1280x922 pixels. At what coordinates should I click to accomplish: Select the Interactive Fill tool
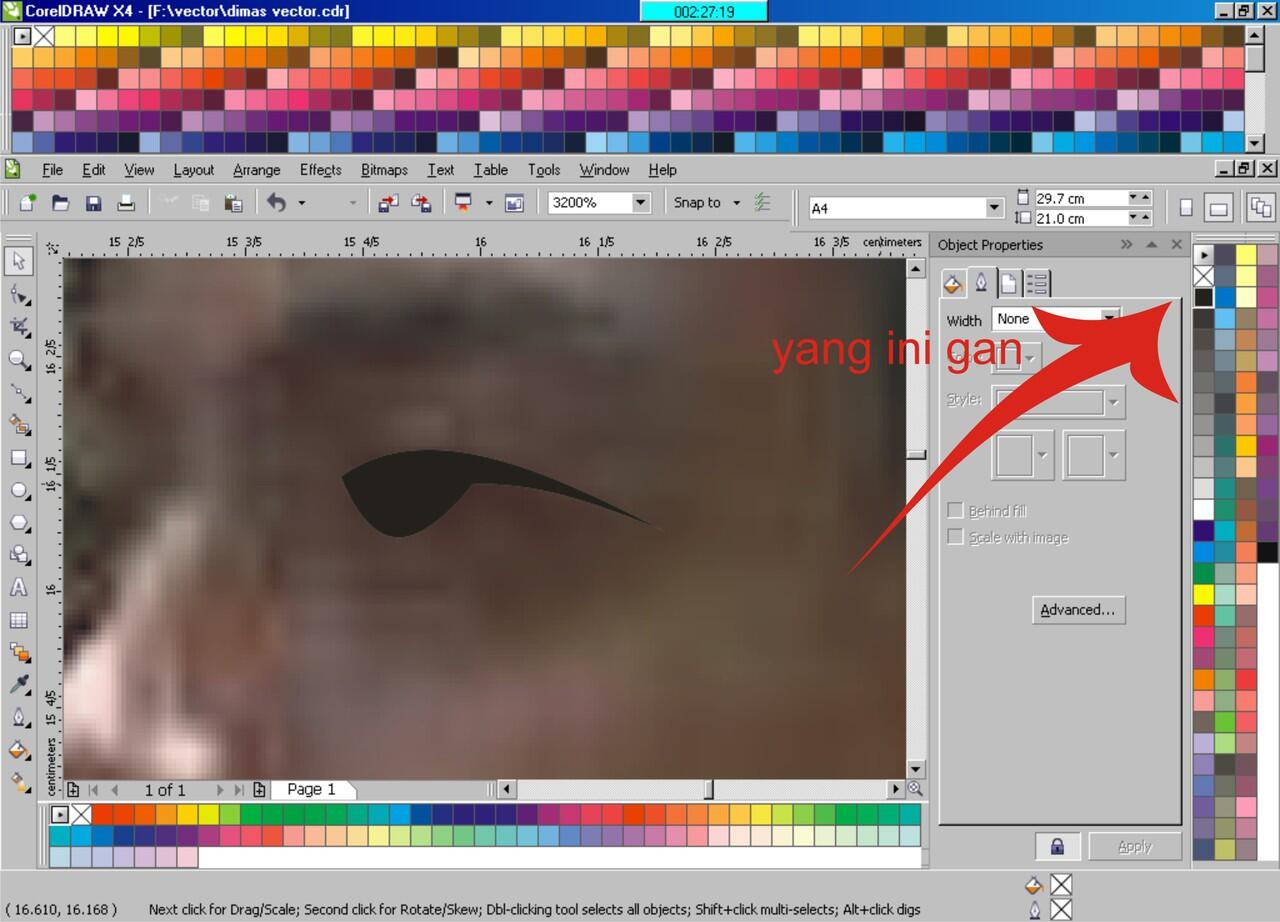19,782
